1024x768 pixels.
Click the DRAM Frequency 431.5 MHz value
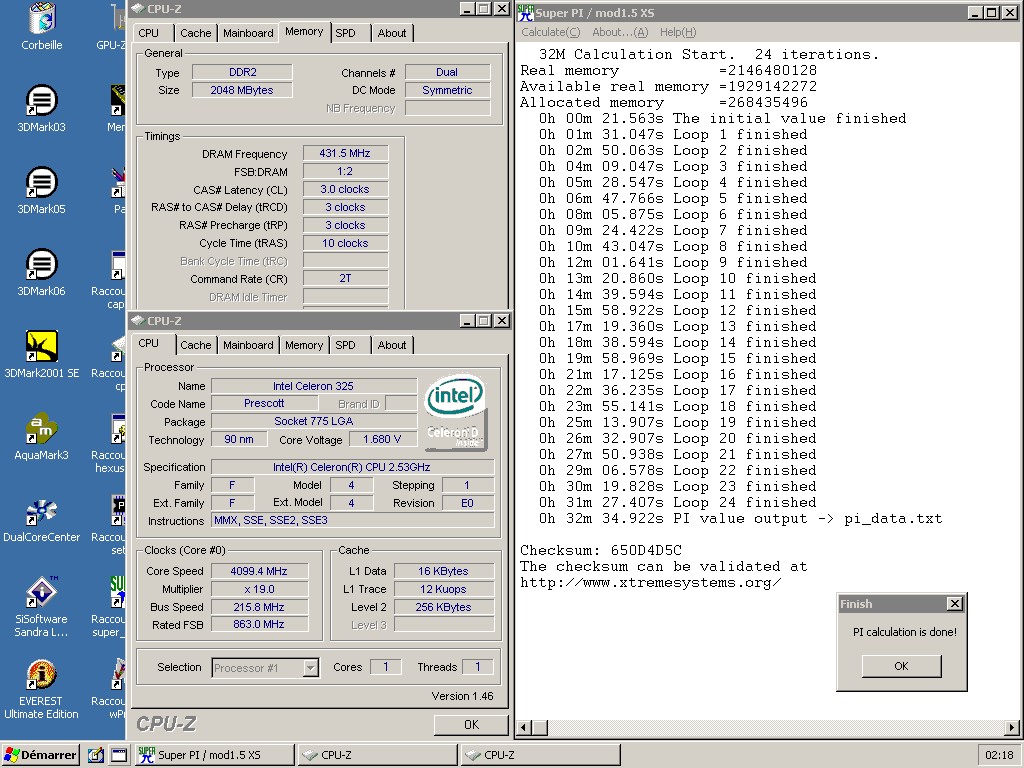pos(345,153)
